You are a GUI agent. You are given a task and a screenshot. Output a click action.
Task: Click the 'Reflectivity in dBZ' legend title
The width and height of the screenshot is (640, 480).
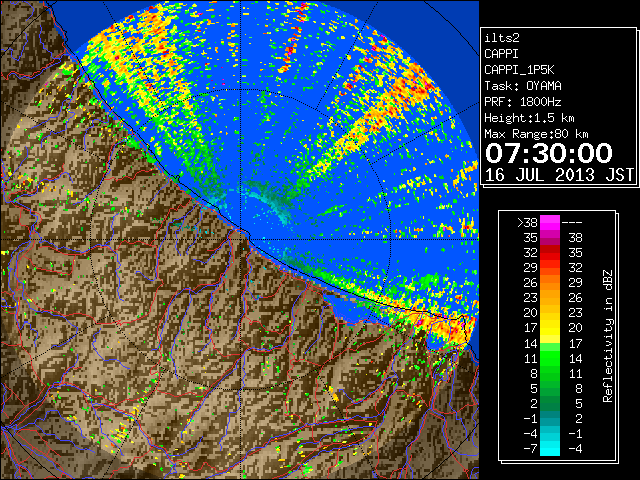[x=608, y=336]
